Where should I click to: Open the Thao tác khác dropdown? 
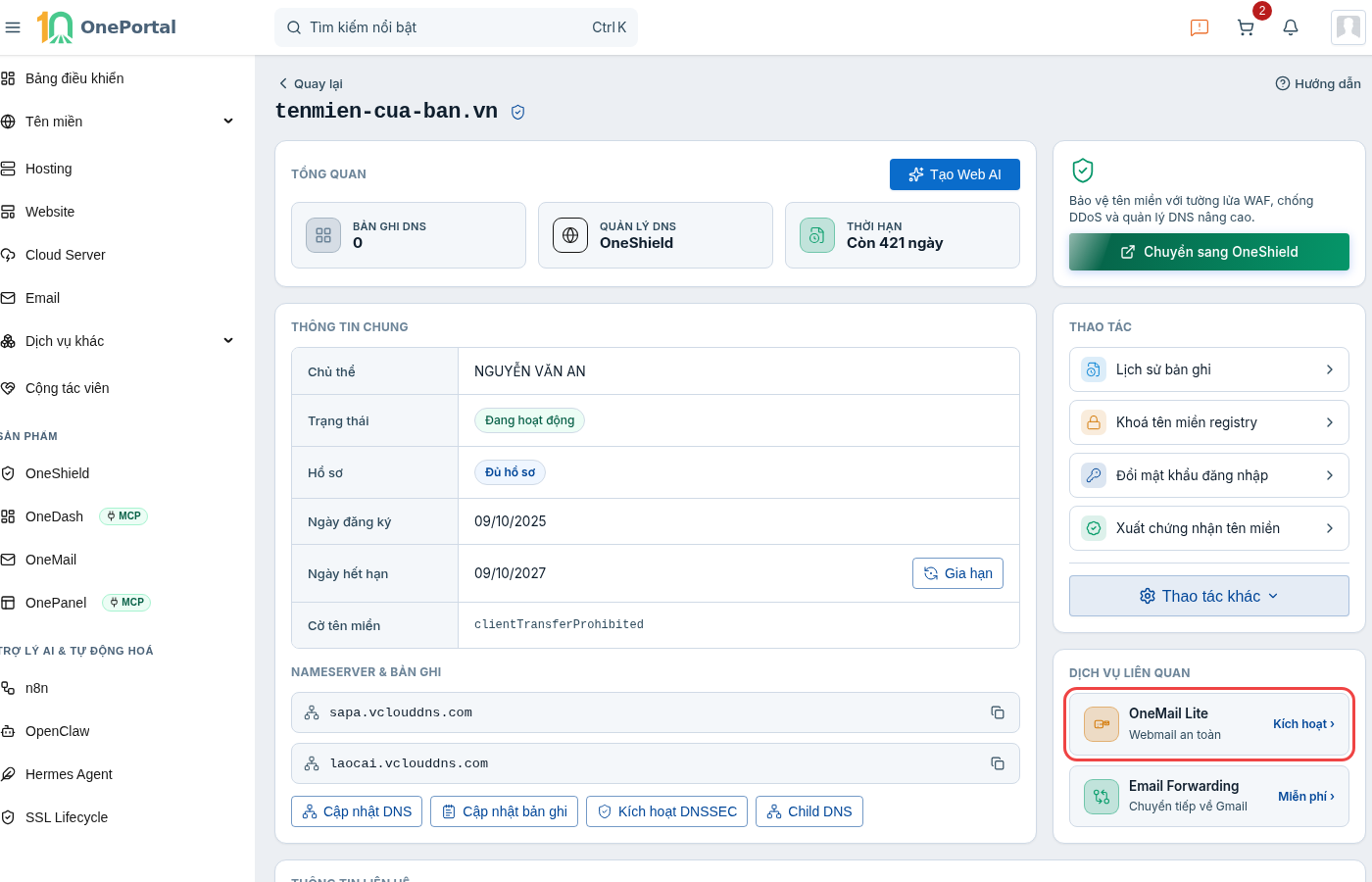tap(1209, 596)
